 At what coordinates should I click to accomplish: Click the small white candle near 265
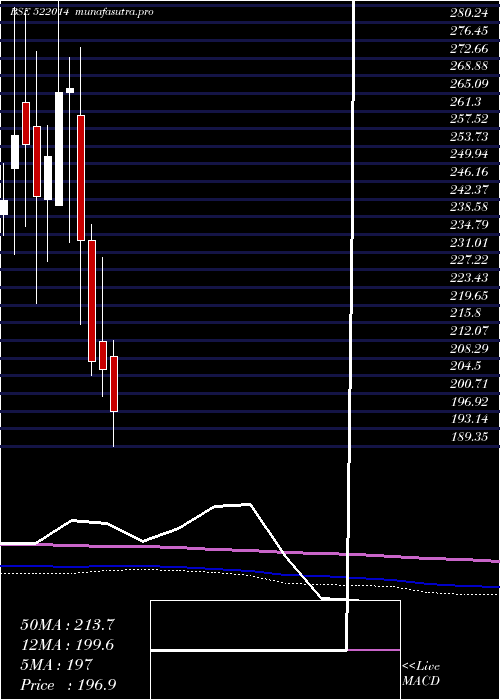[70, 91]
